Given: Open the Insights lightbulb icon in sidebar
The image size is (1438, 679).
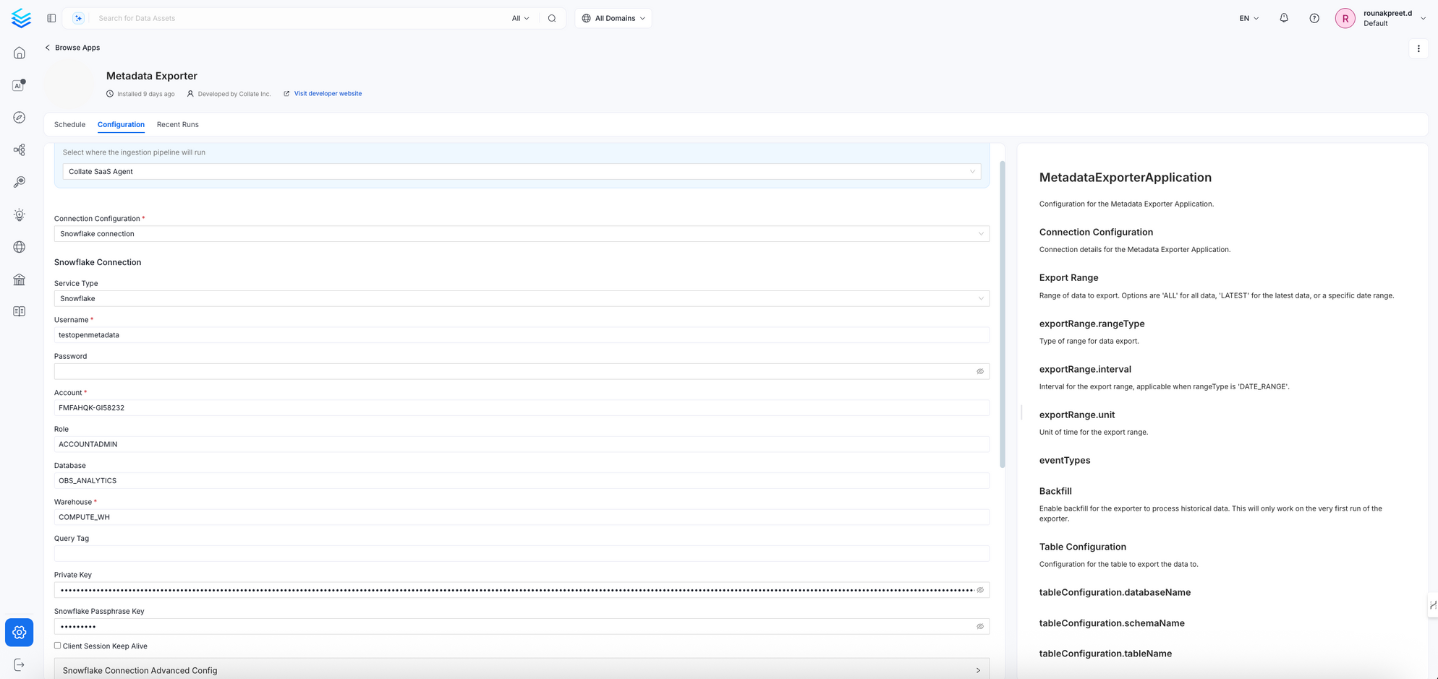Looking at the screenshot, I should coord(19,215).
